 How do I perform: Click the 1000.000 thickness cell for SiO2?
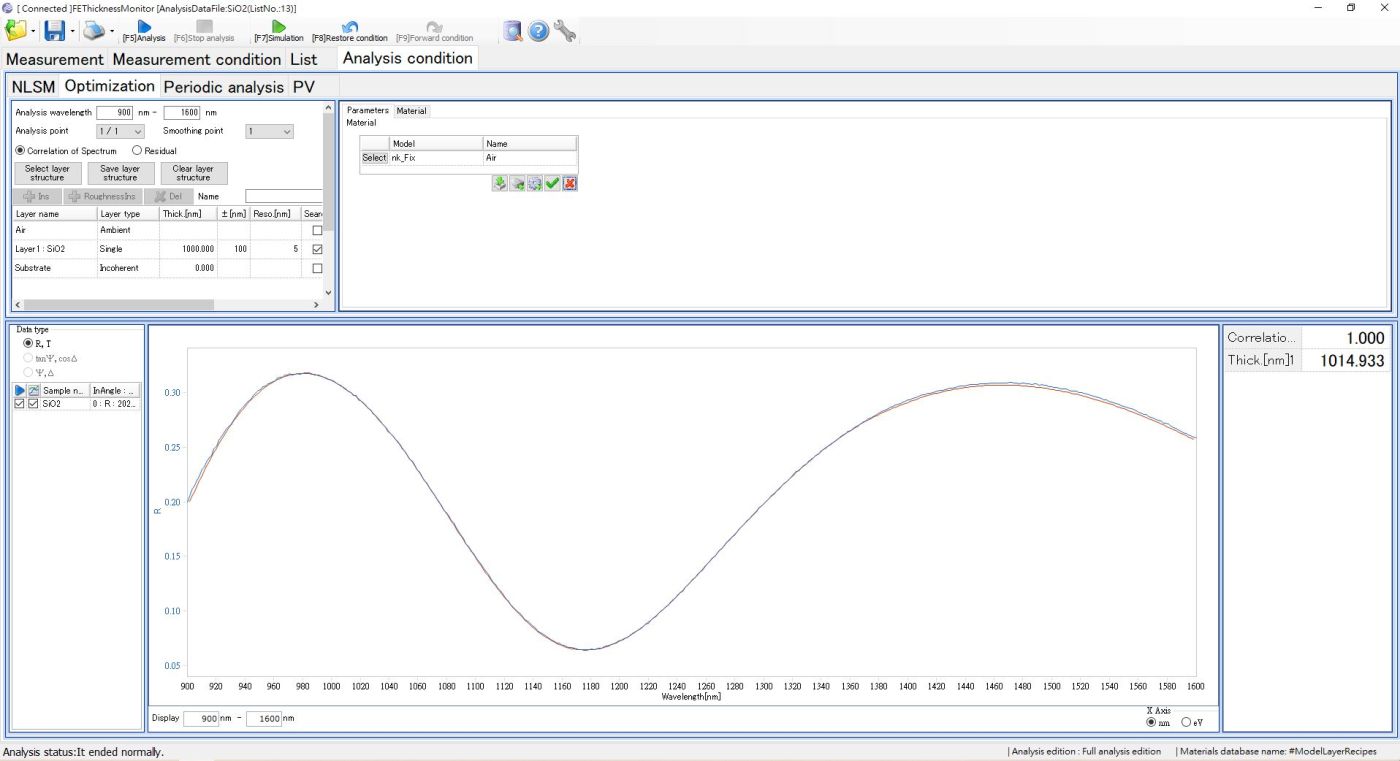click(188, 249)
